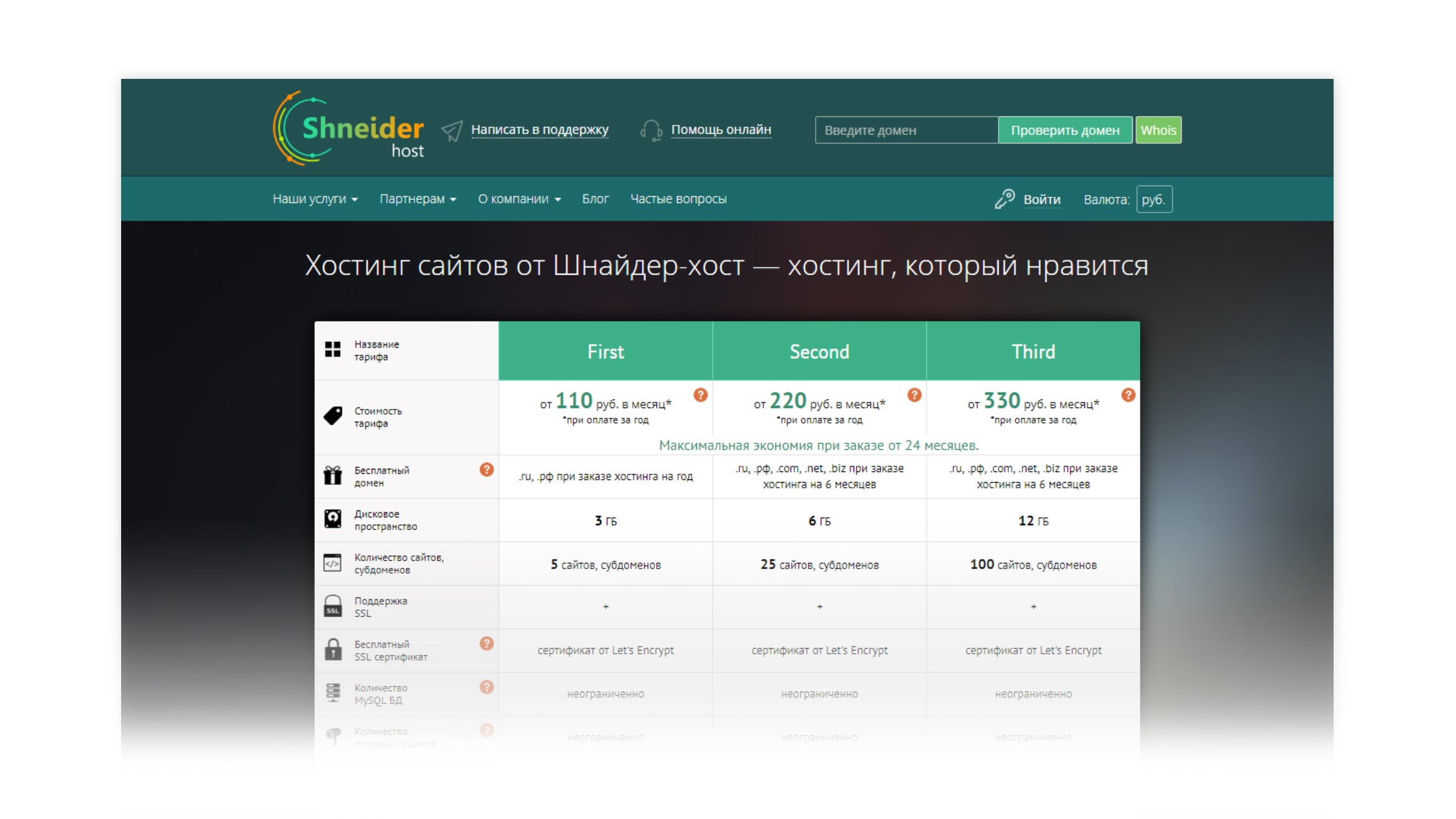
Task: Open the Блог menu item
Action: point(596,199)
